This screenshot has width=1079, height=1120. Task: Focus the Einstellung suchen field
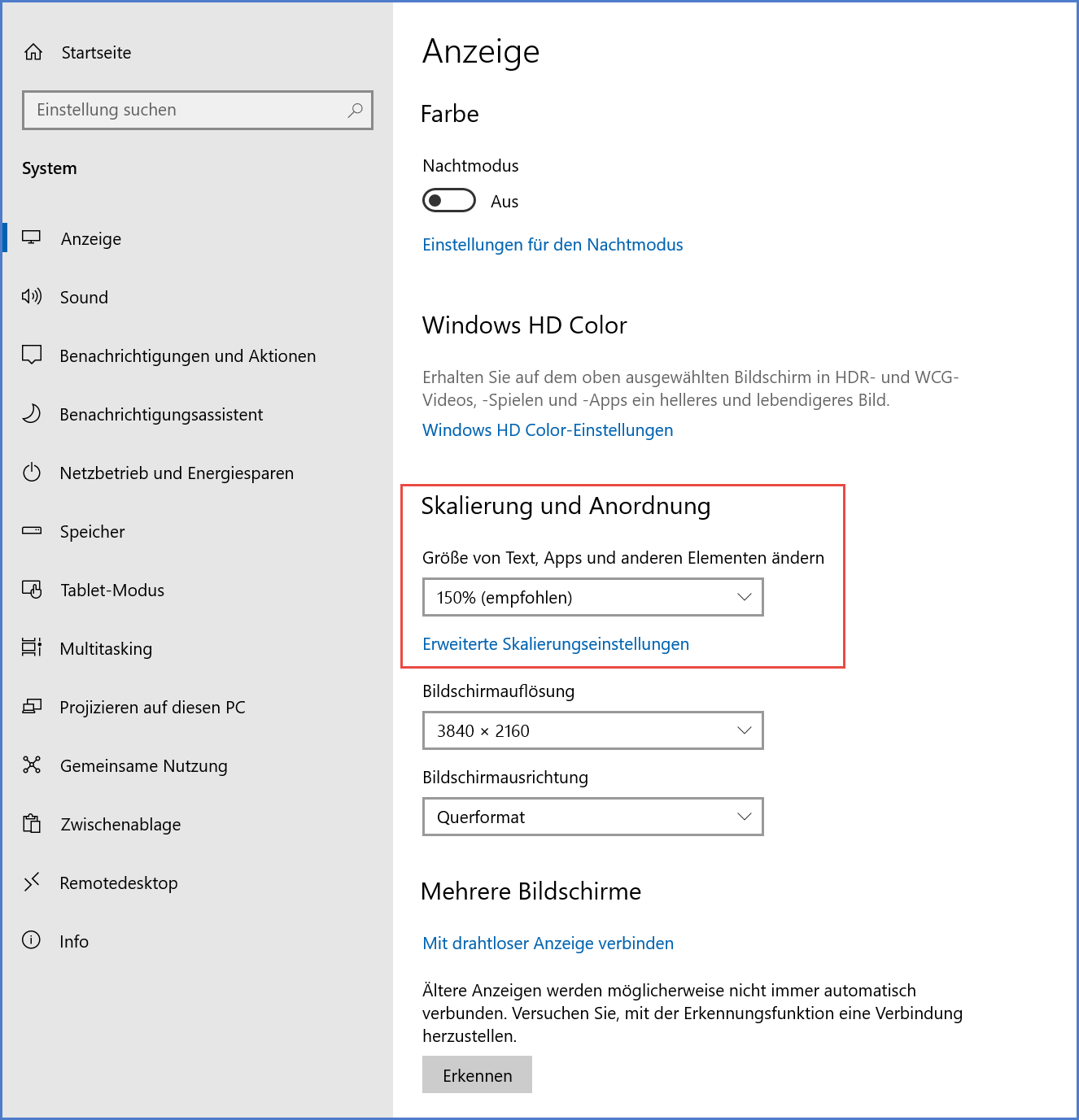click(198, 110)
